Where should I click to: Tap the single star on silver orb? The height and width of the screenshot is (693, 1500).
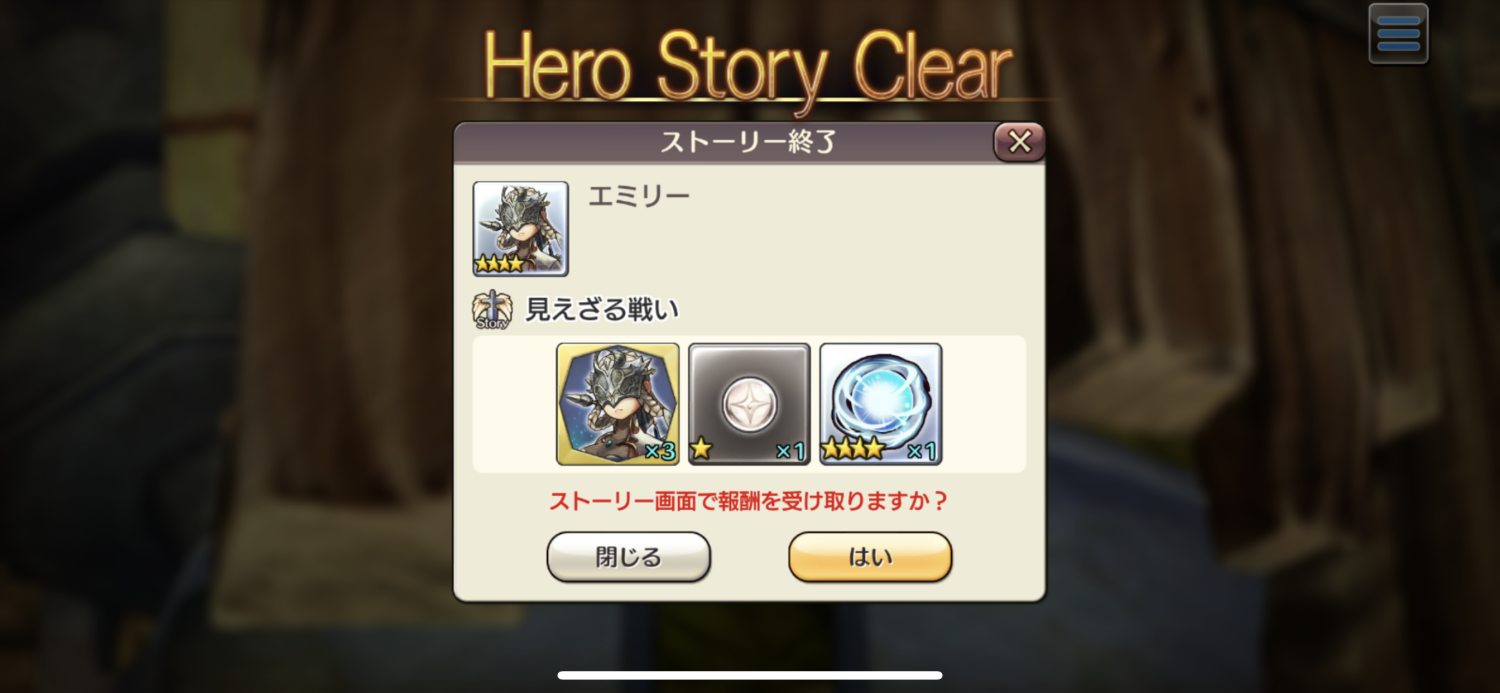tap(701, 450)
